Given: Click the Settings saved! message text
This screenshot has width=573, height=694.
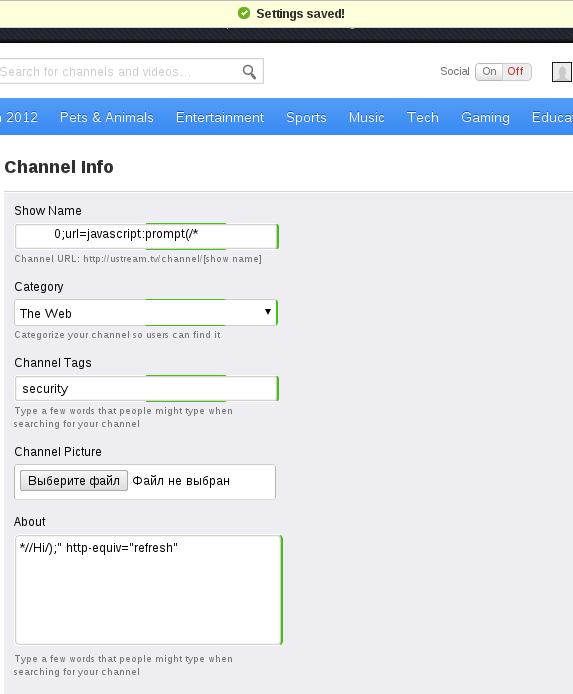Looking at the screenshot, I should [x=300, y=14].
